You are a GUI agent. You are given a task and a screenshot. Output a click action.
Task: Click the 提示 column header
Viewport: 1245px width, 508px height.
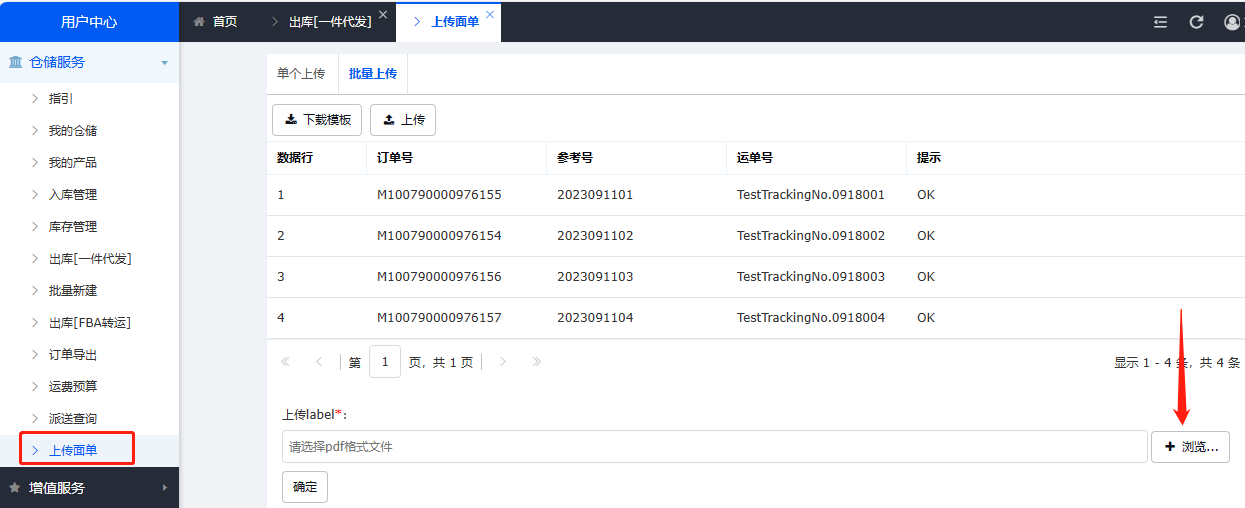1076,158
